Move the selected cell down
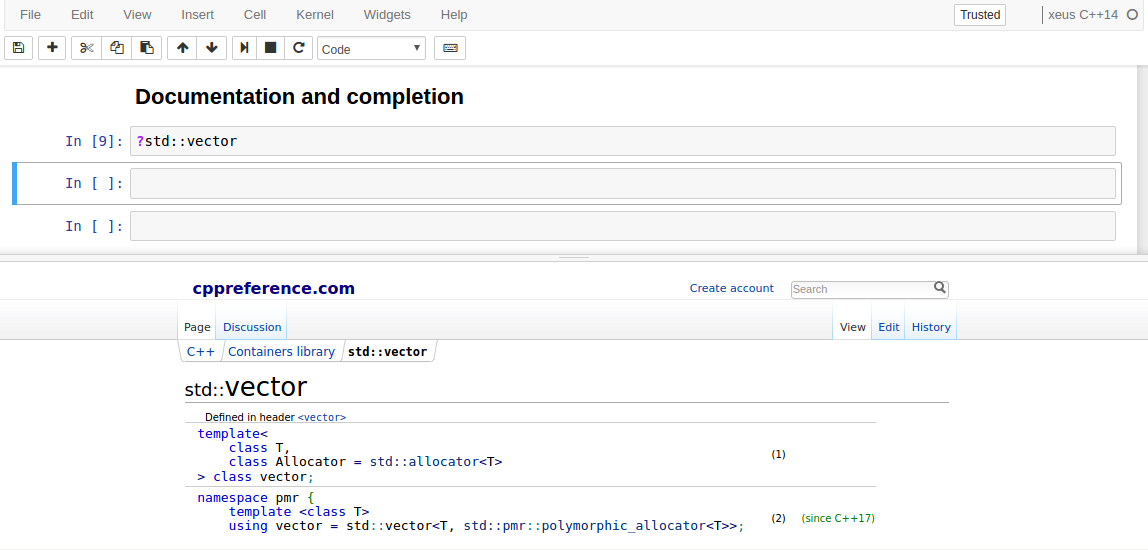The image size is (1148, 550). tap(212, 48)
